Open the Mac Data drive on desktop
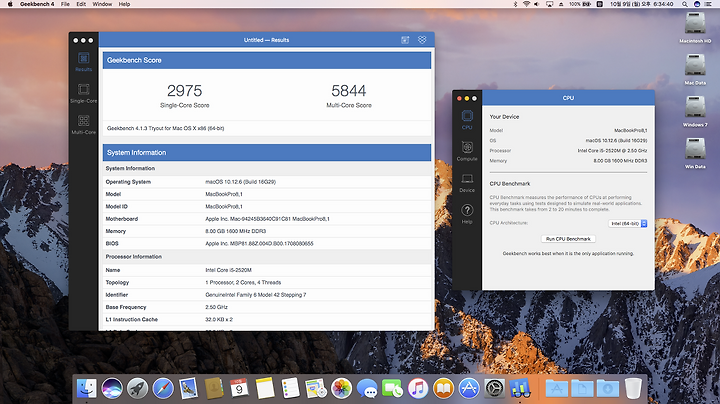The image size is (720, 404). click(695, 69)
